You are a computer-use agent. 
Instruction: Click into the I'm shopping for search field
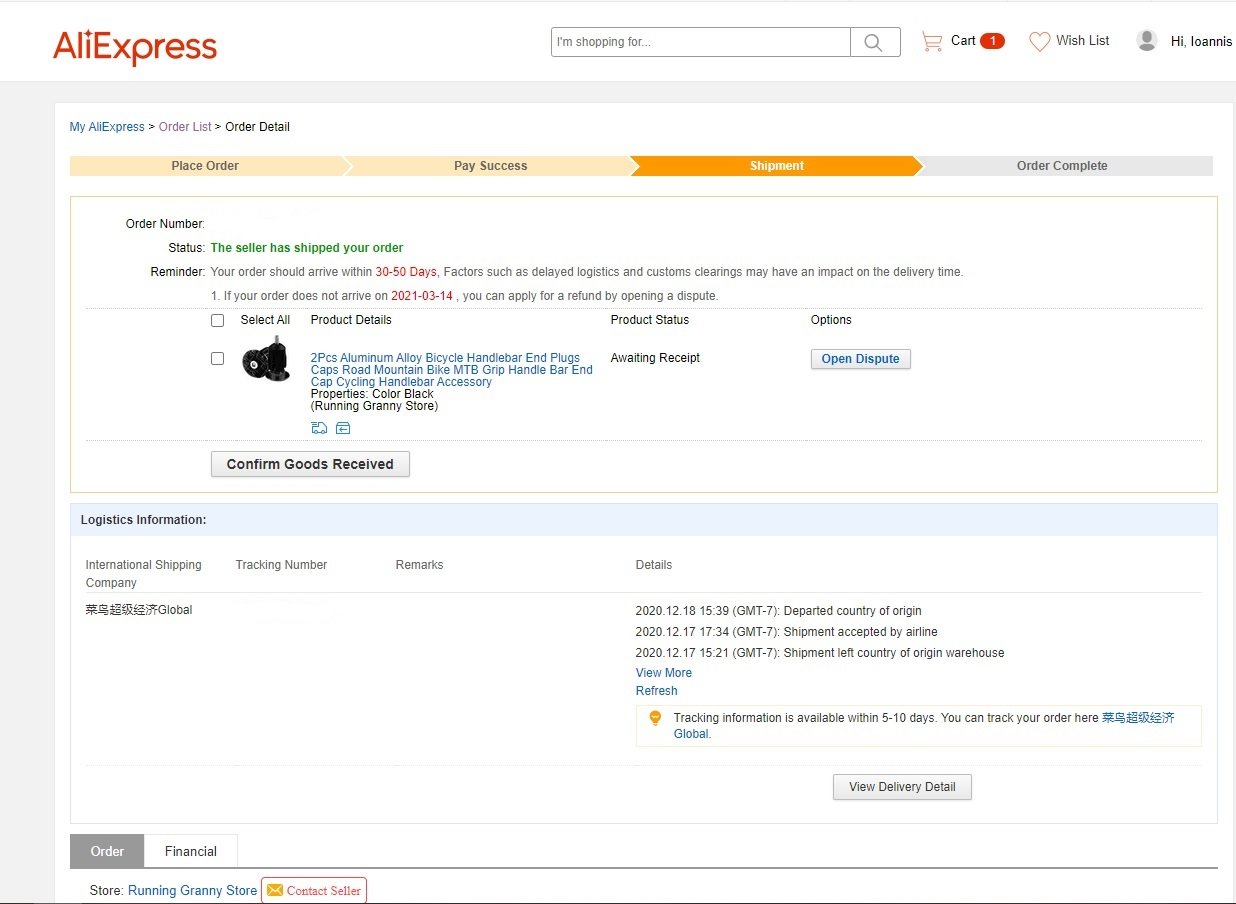(701, 42)
